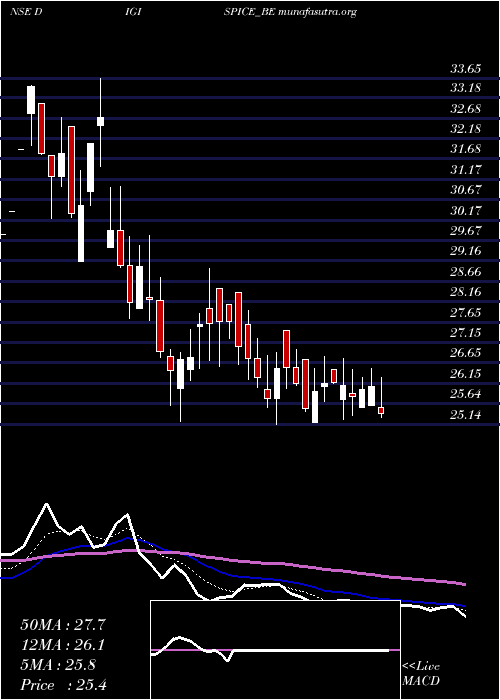
Task: Click the Price : 25.4 readout
Action: coord(63,685)
